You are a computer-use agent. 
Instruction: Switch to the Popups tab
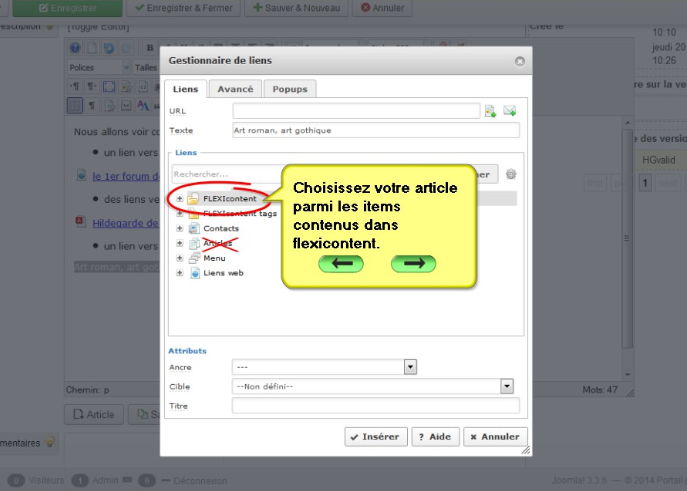point(290,89)
